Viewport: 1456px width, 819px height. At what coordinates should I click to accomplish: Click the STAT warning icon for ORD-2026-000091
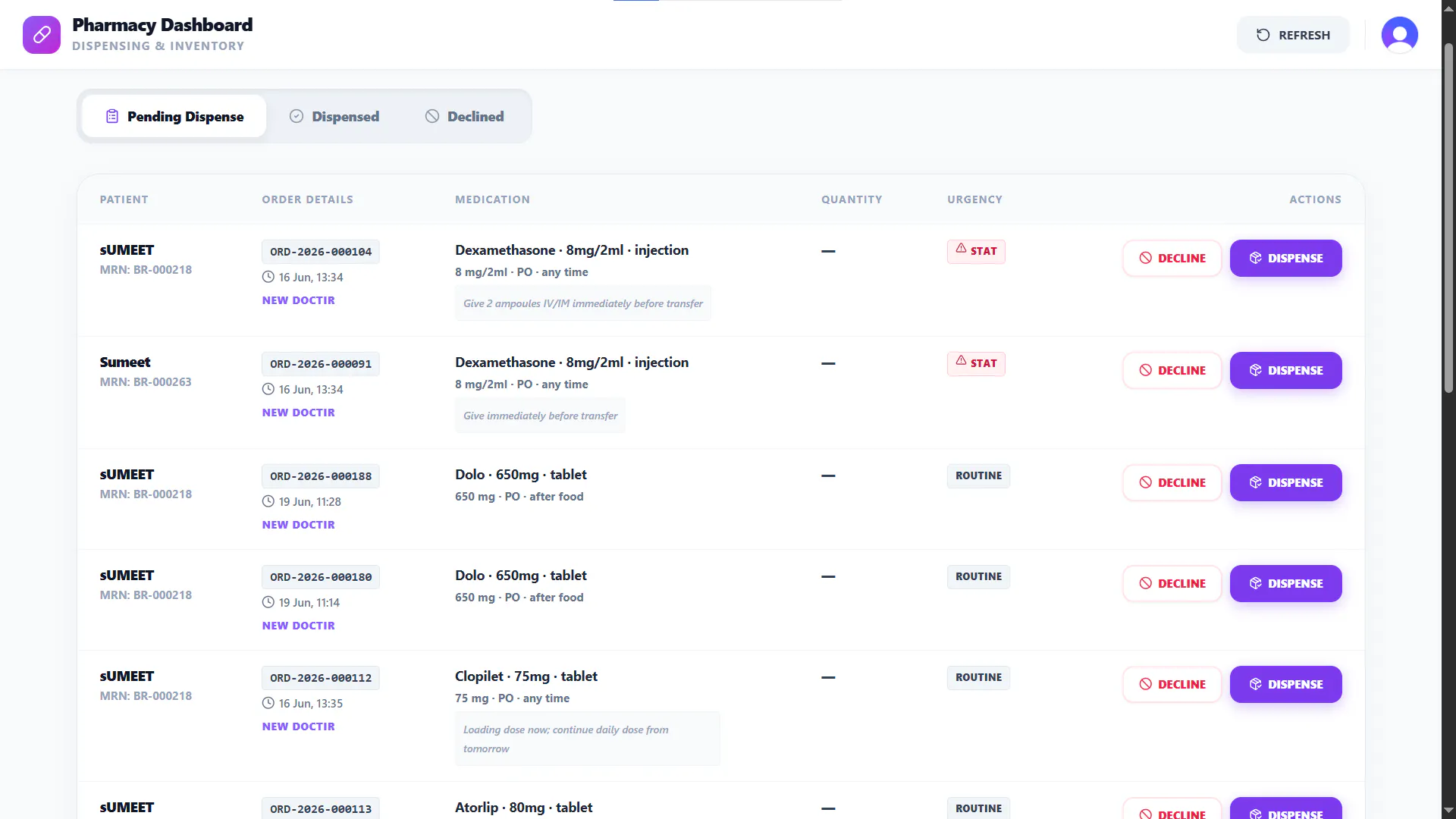[961, 361]
